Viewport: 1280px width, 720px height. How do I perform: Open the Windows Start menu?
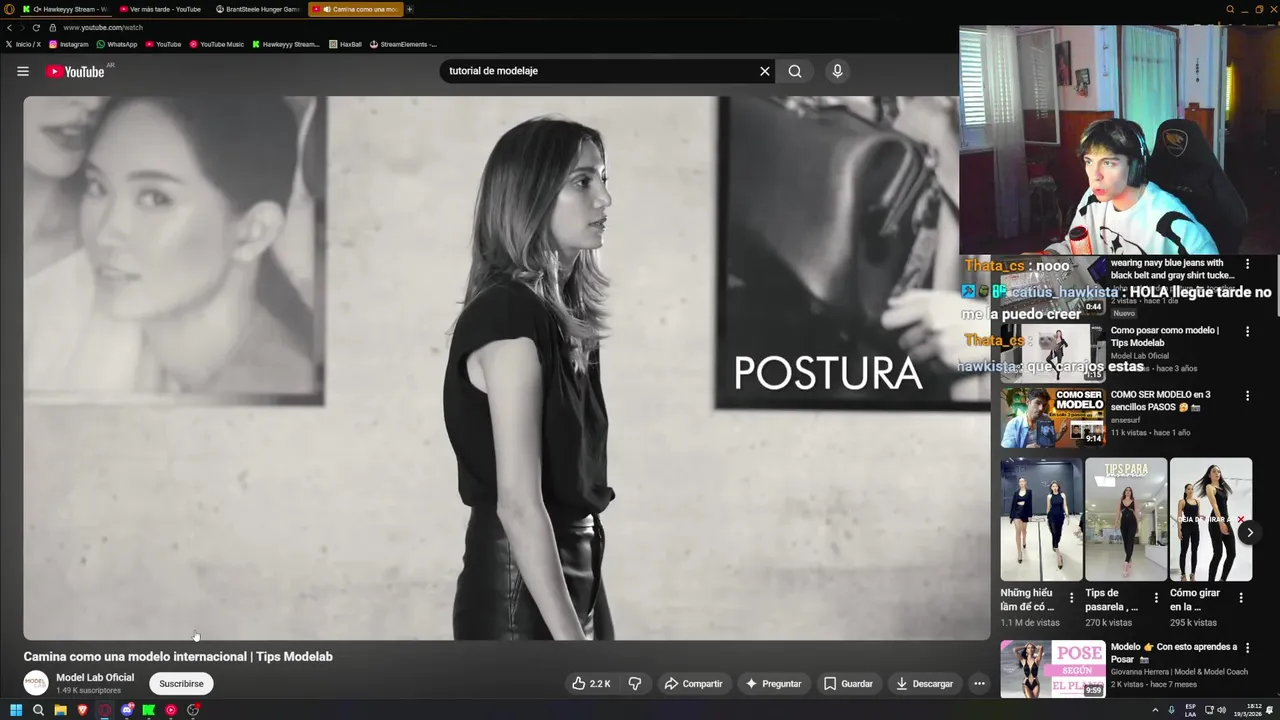click(16, 710)
